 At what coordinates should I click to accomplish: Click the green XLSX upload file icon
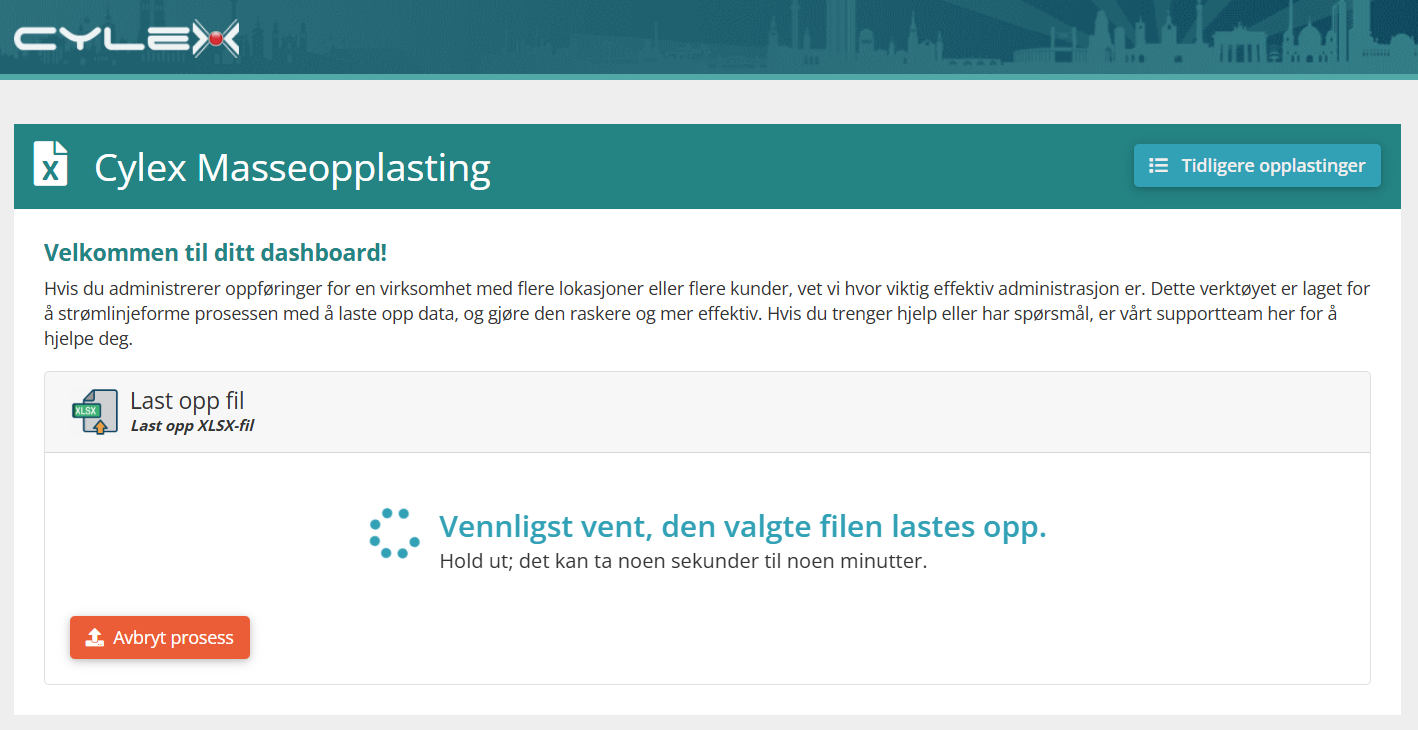(94, 412)
